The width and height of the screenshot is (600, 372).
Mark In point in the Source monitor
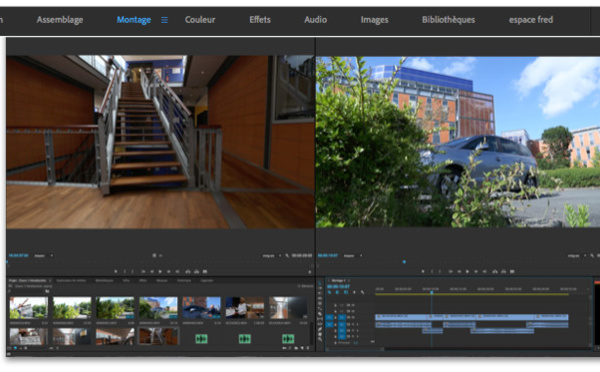click(124, 271)
